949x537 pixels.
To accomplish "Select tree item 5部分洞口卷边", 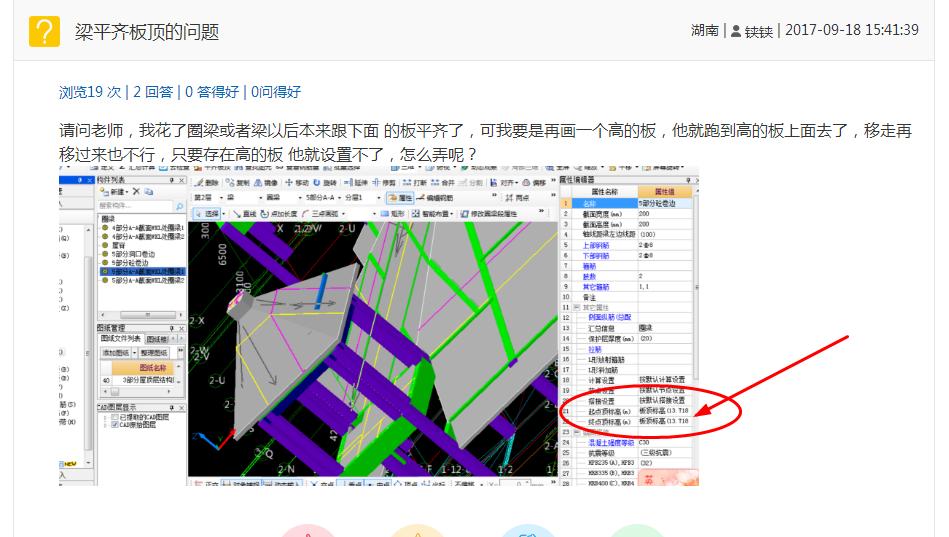I will coord(133,254).
